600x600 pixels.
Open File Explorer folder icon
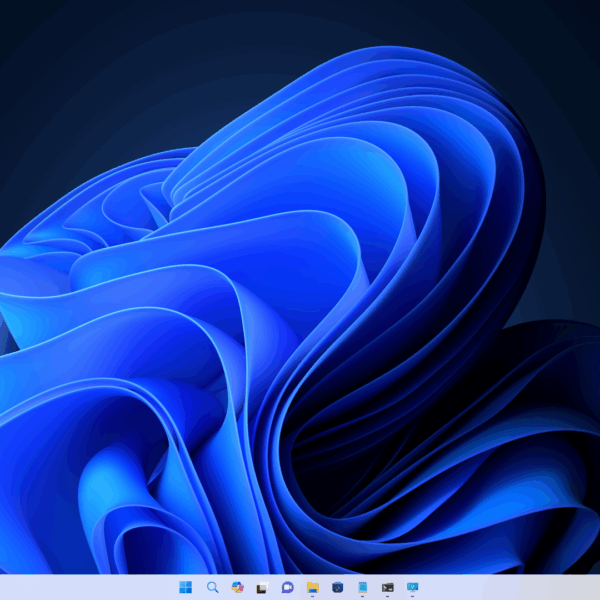312,587
